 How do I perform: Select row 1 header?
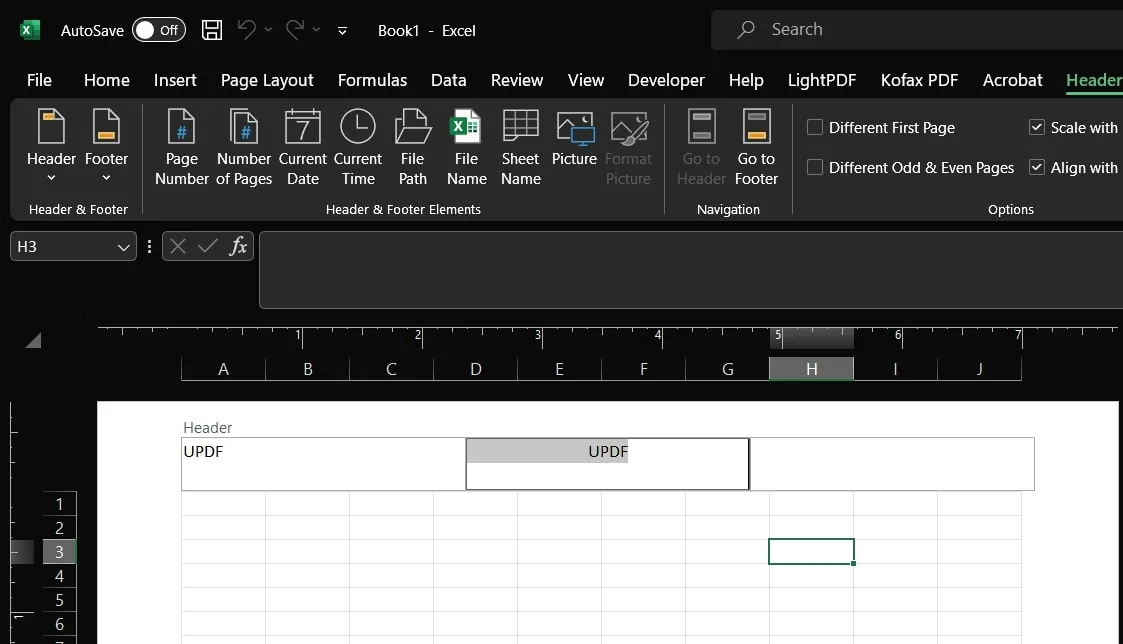point(59,504)
